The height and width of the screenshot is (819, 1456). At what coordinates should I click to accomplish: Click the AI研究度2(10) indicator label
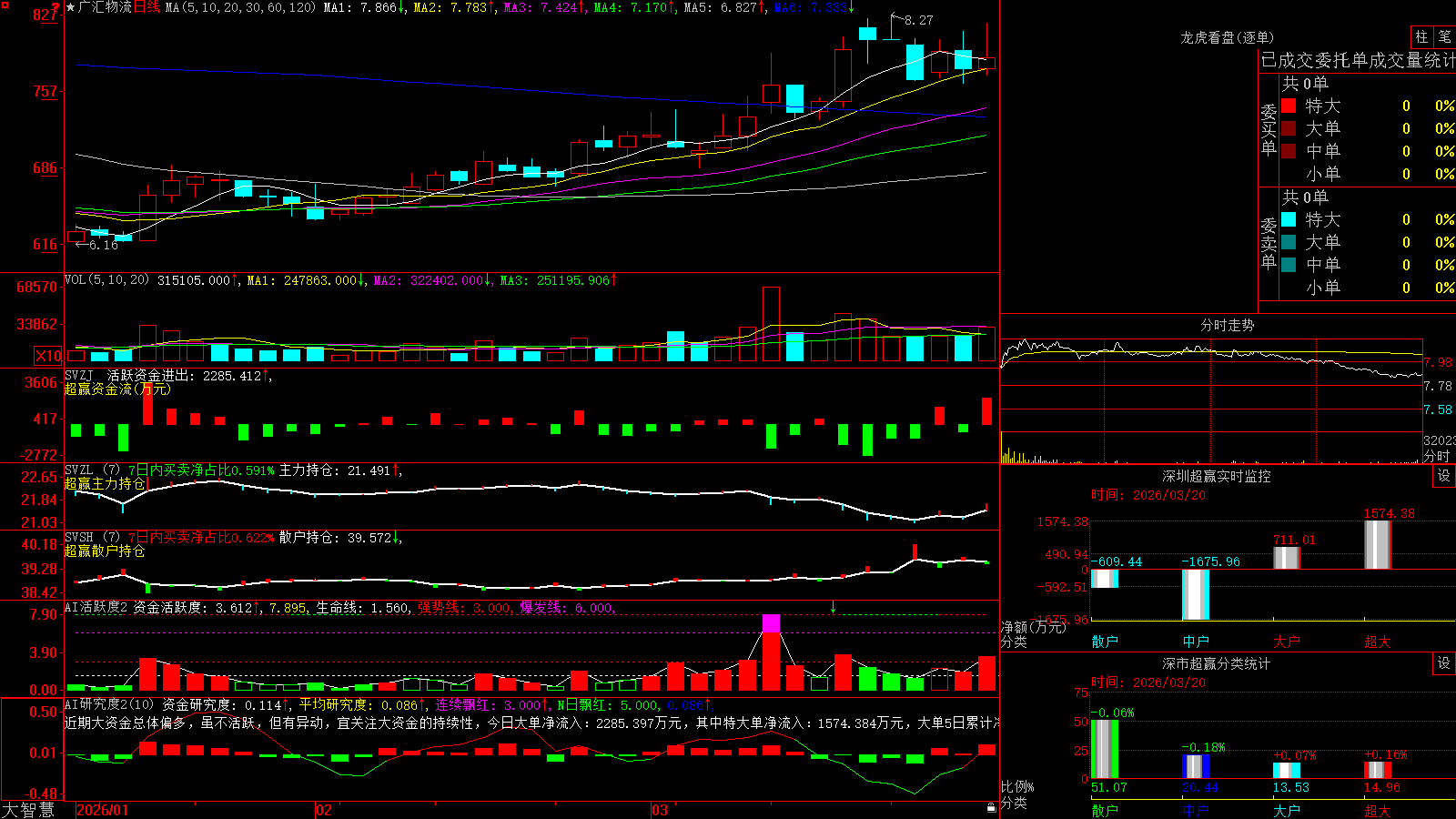click(x=110, y=705)
